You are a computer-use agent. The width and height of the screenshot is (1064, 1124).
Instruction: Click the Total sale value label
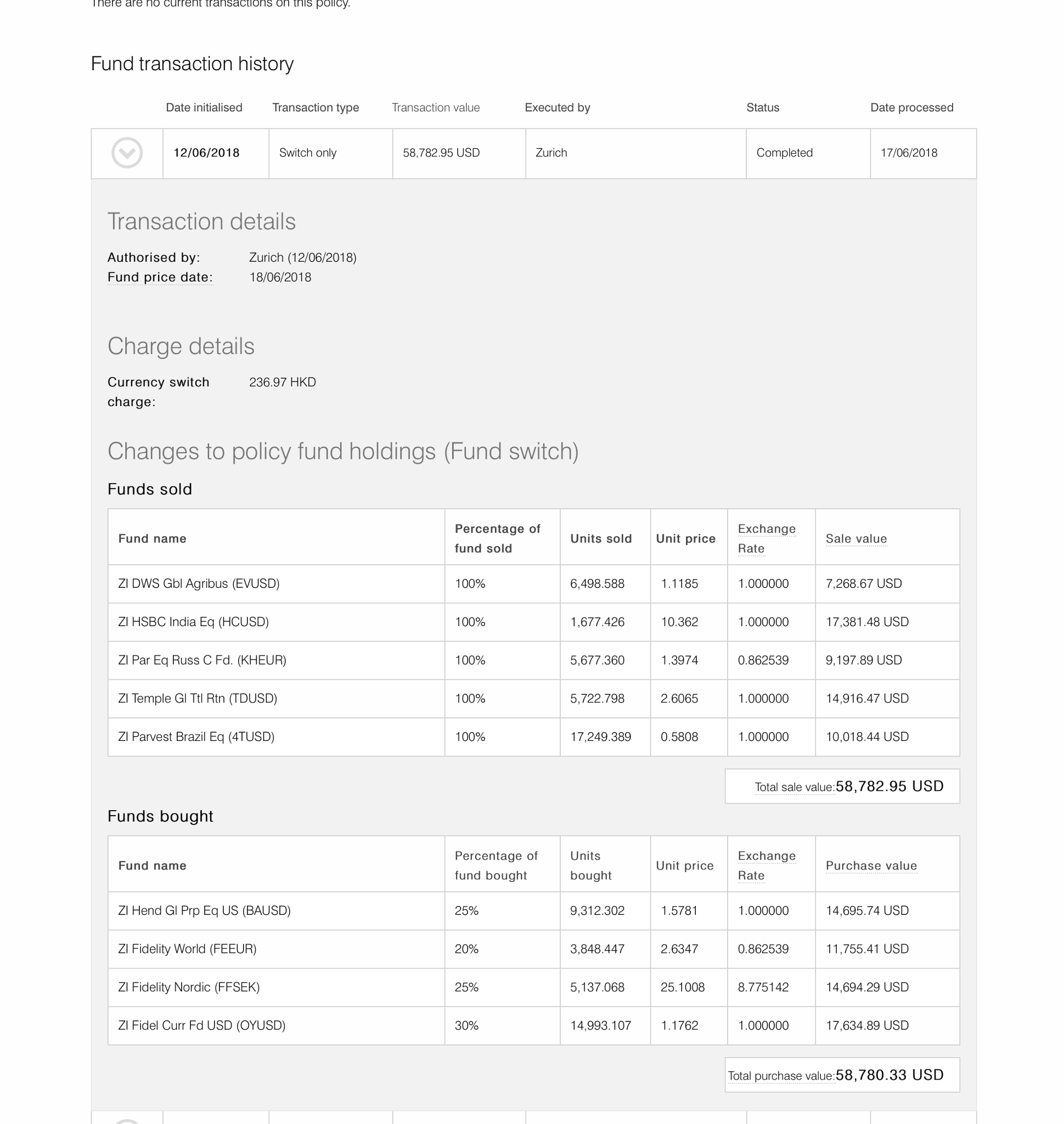(795, 787)
